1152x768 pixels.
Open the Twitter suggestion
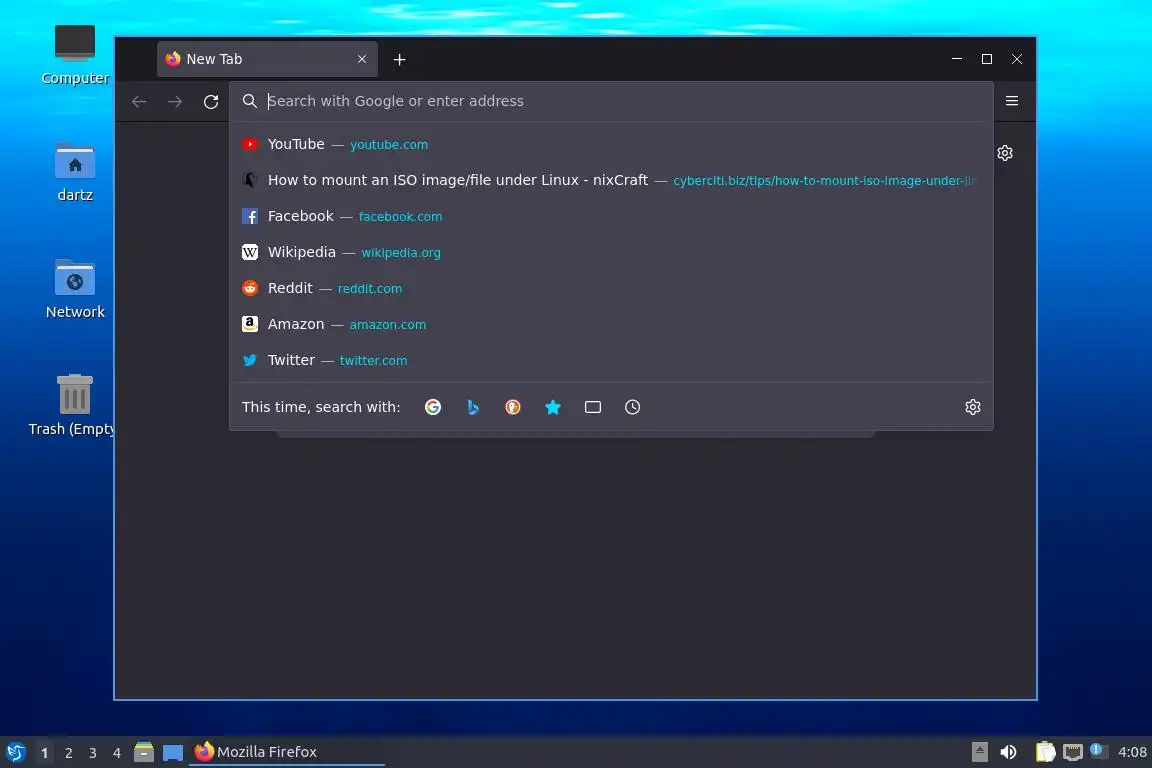pos(611,360)
